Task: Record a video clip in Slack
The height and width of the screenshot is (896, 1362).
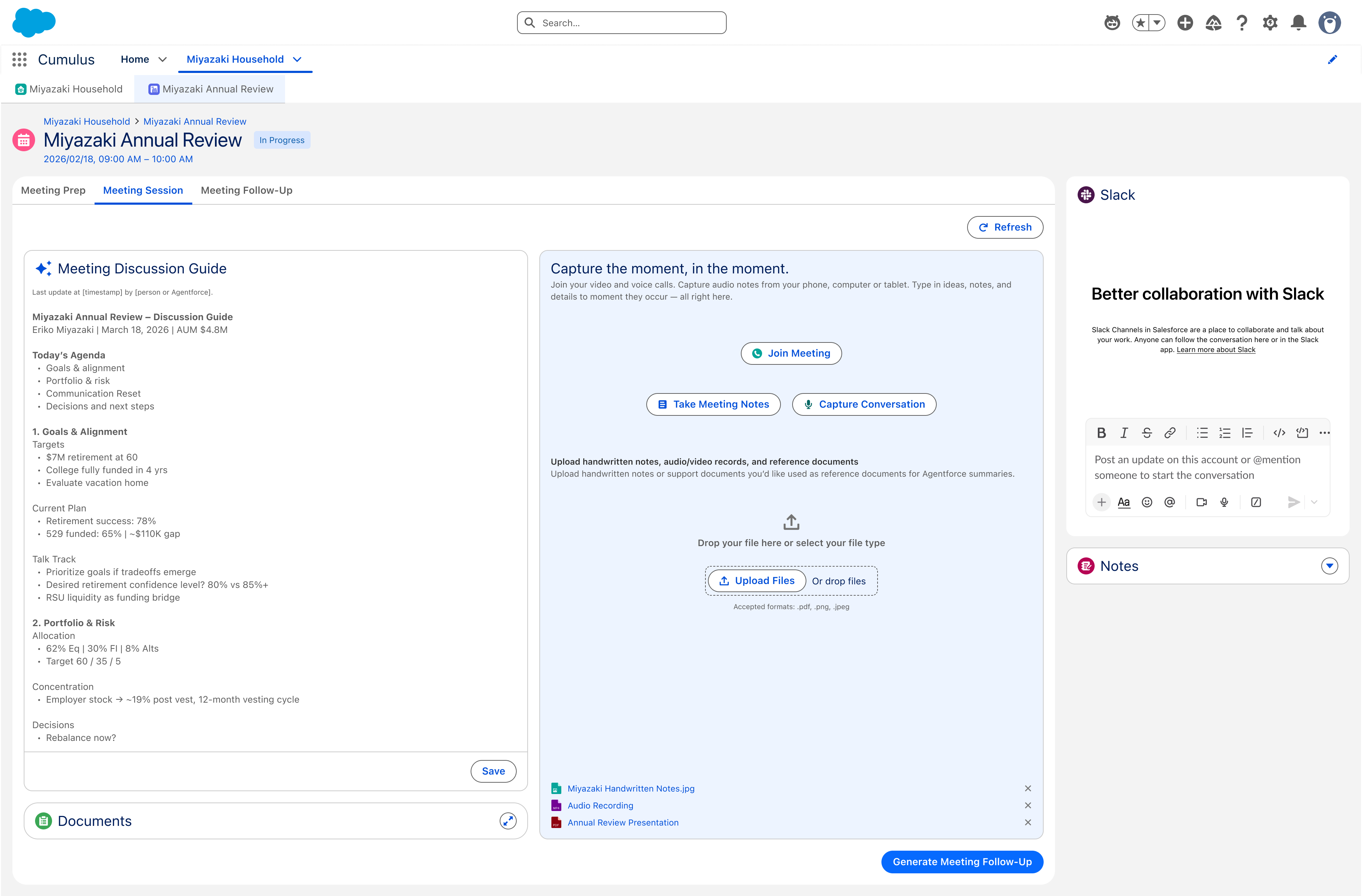Action: pos(1202,502)
